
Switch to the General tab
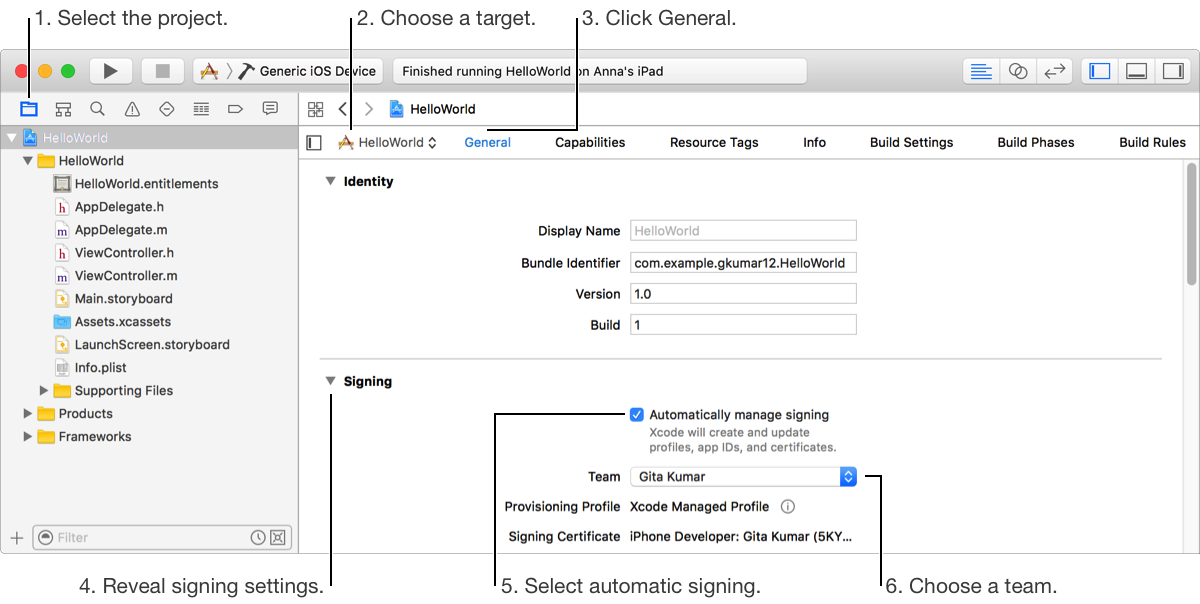[488, 143]
